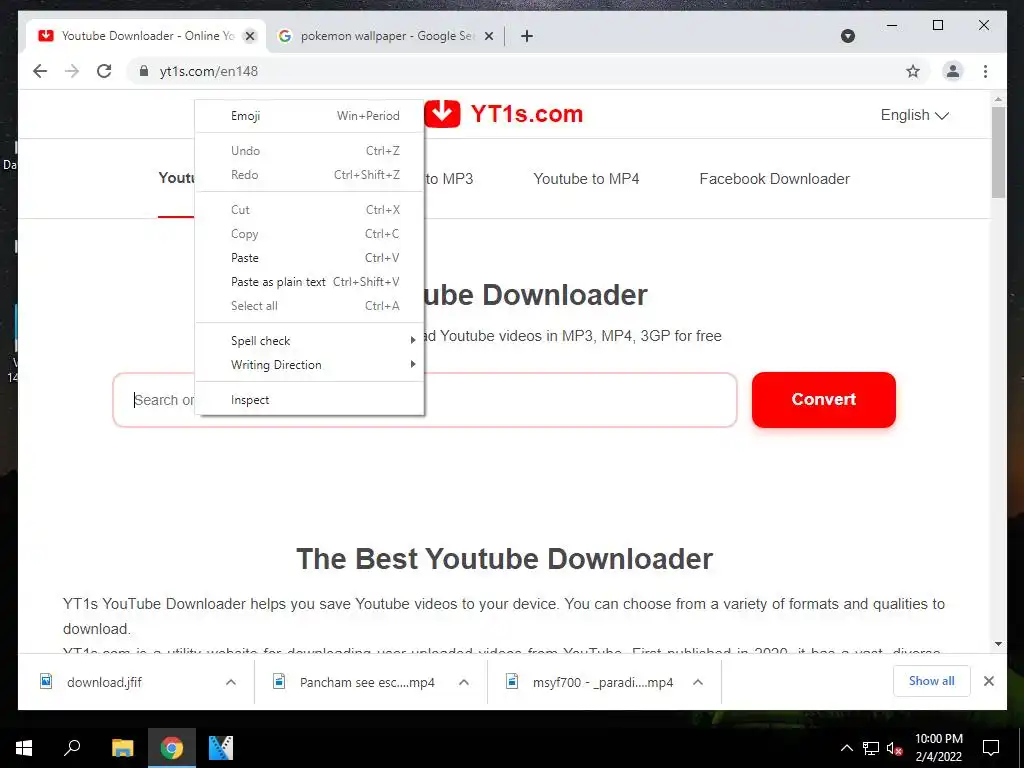This screenshot has height=768, width=1024.
Task: Select Paste in context menu
Action: click(310, 258)
